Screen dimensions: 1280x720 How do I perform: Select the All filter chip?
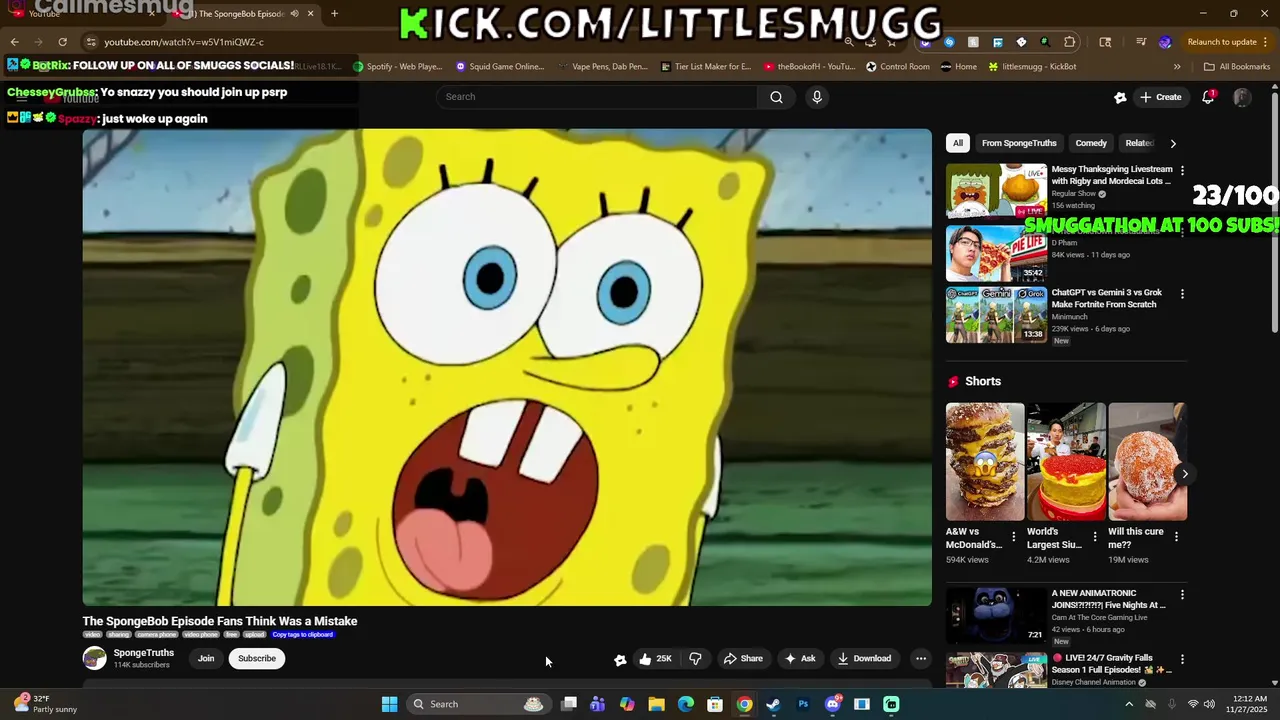pos(957,143)
